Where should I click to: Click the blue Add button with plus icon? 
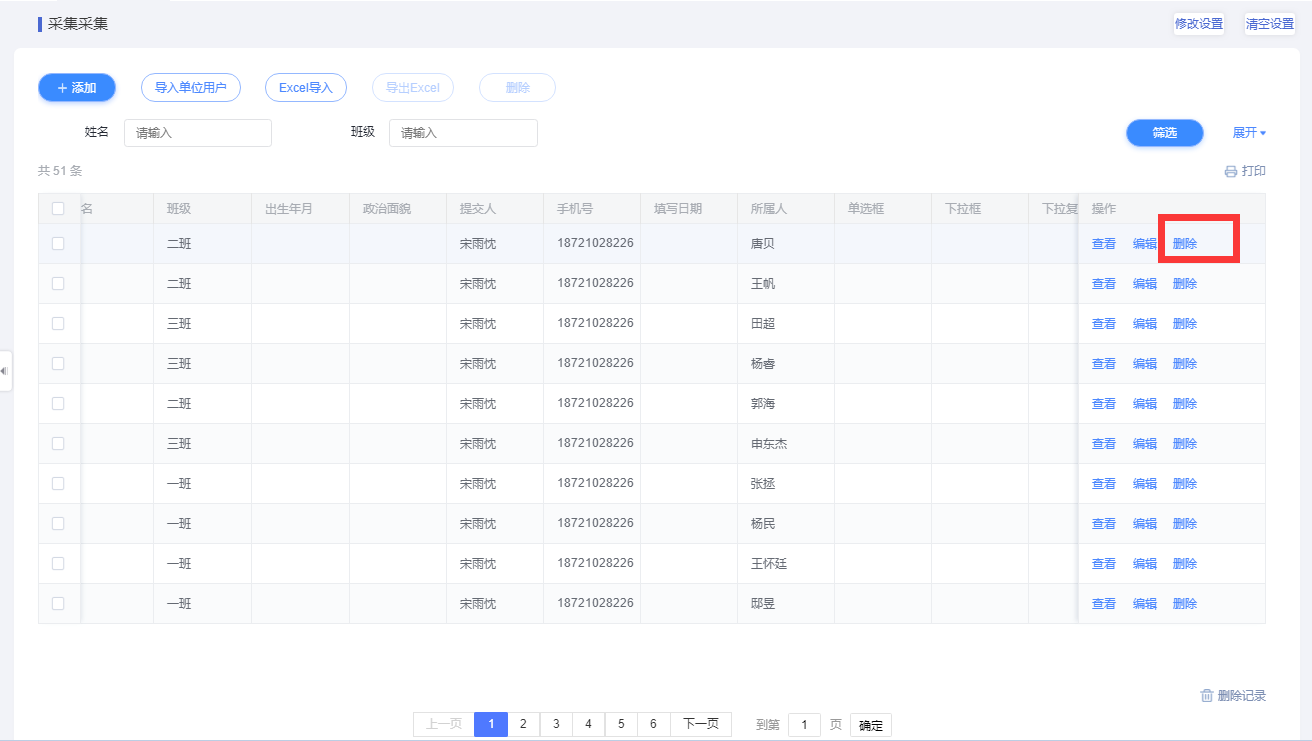pyautogui.click(x=77, y=88)
